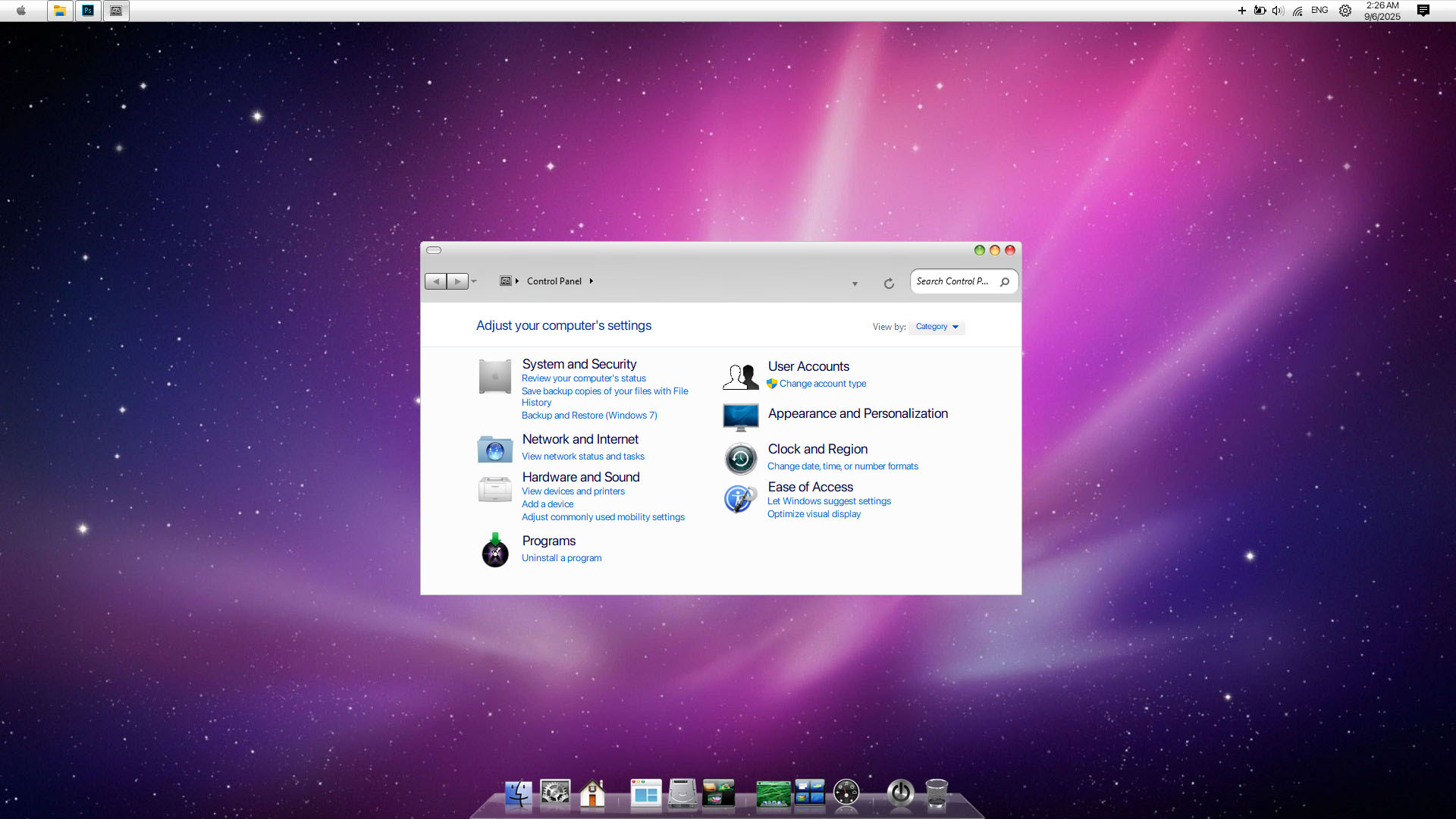This screenshot has height=819, width=1456.
Task: Click the Network and Internet globe icon
Action: 494,450
